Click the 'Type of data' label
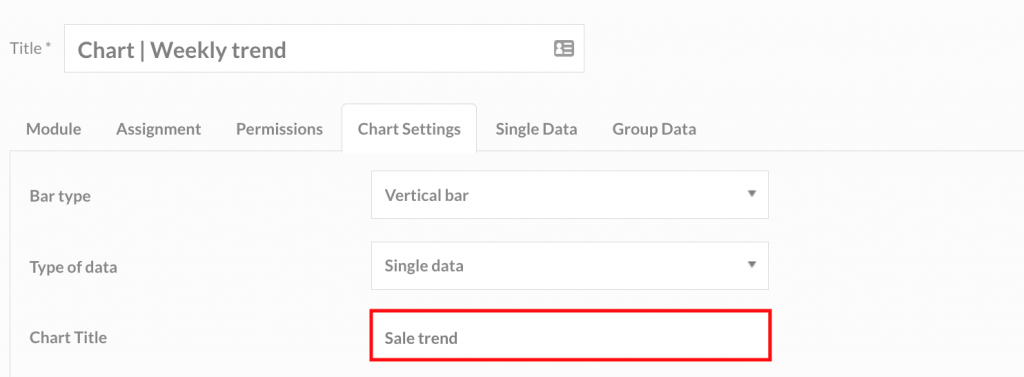 click(x=73, y=267)
